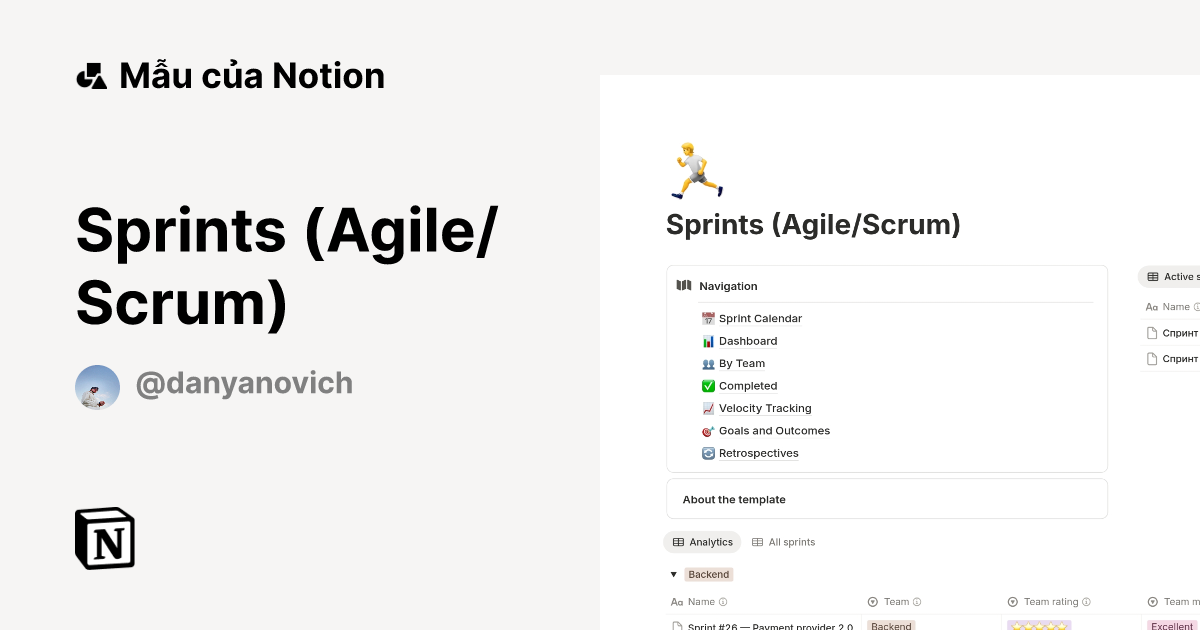Click the Notion logo at bottom left

coord(104,538)
